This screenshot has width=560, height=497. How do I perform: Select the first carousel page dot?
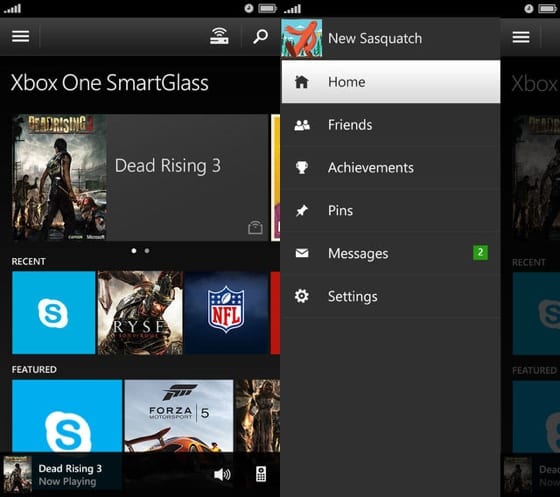pos(134,251)
